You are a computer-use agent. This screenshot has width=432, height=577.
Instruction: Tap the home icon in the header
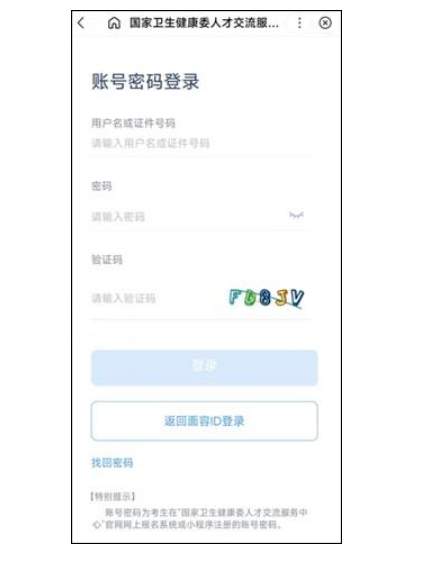point(114,23)
